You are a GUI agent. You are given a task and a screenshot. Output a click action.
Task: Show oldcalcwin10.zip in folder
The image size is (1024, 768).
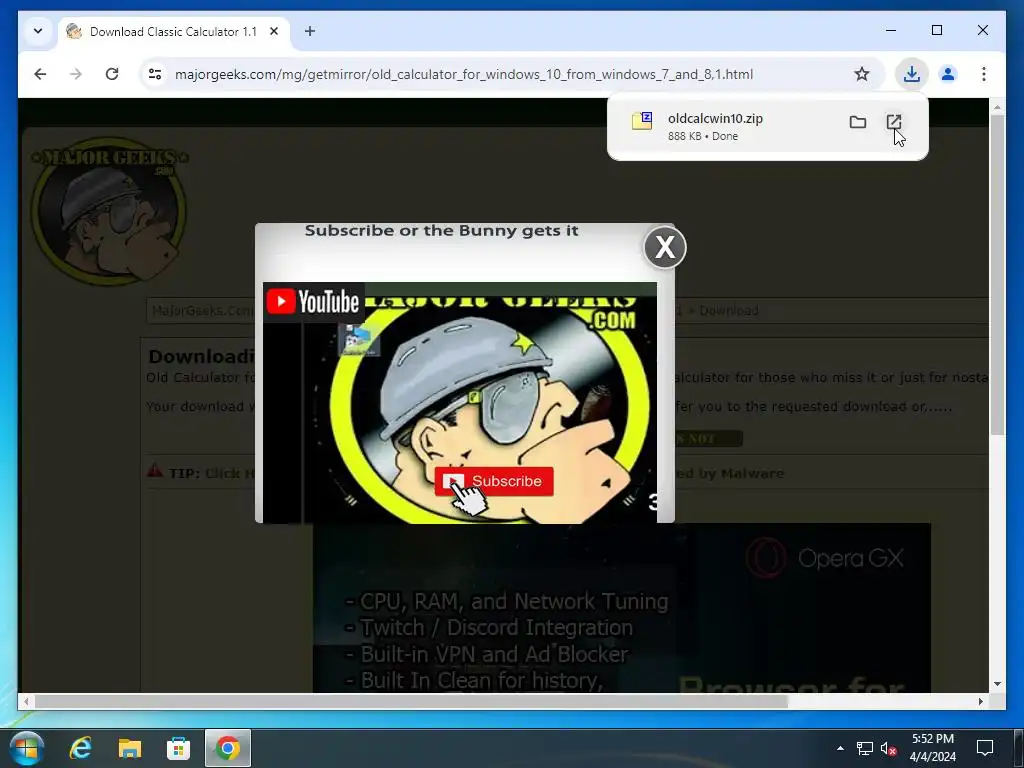[x=857, y=122]
